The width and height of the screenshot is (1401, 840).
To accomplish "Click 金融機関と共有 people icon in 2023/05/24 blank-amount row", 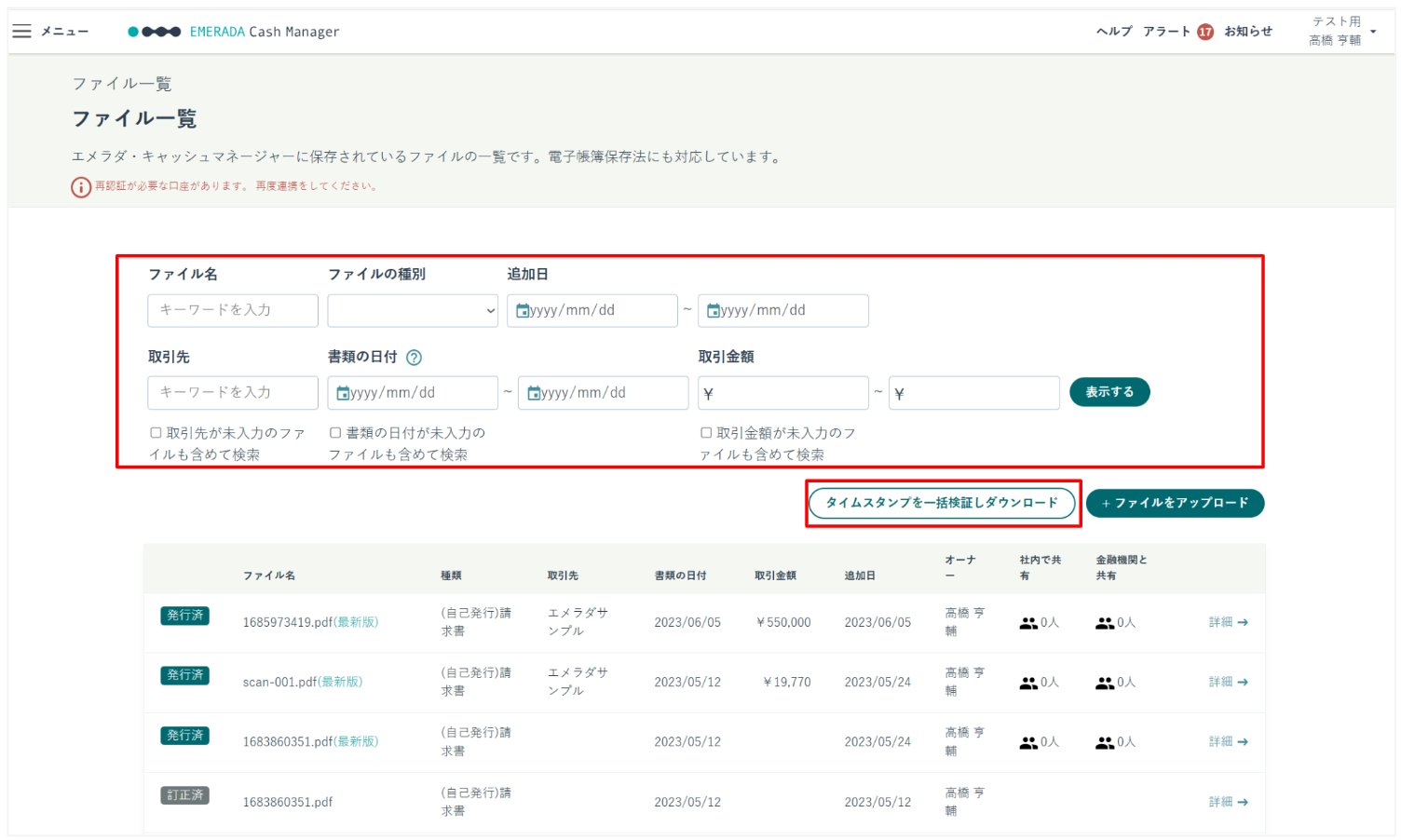I will coord(1105,742).
